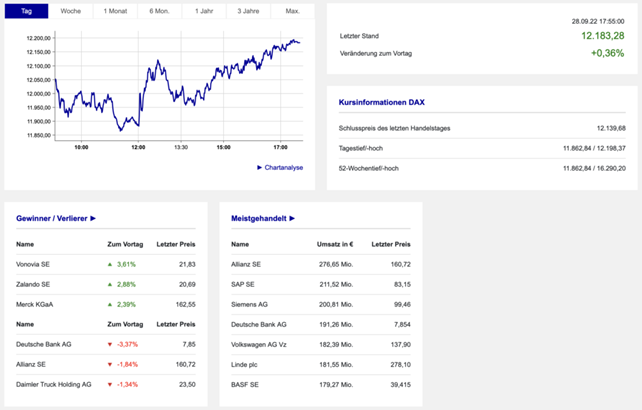The height and width of the screenshot is (410, 642).
Task: Select the 6 Mon. chart tab
Action: (x=159, y=10)
